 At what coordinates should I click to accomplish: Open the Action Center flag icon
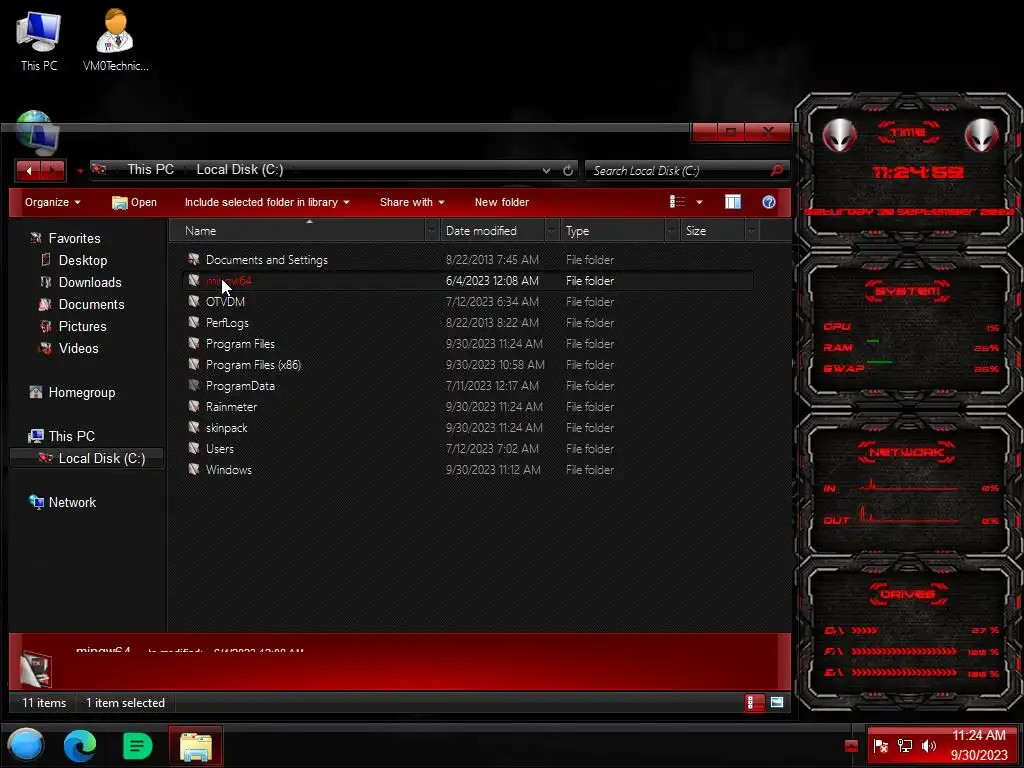(x=880, y=746)
